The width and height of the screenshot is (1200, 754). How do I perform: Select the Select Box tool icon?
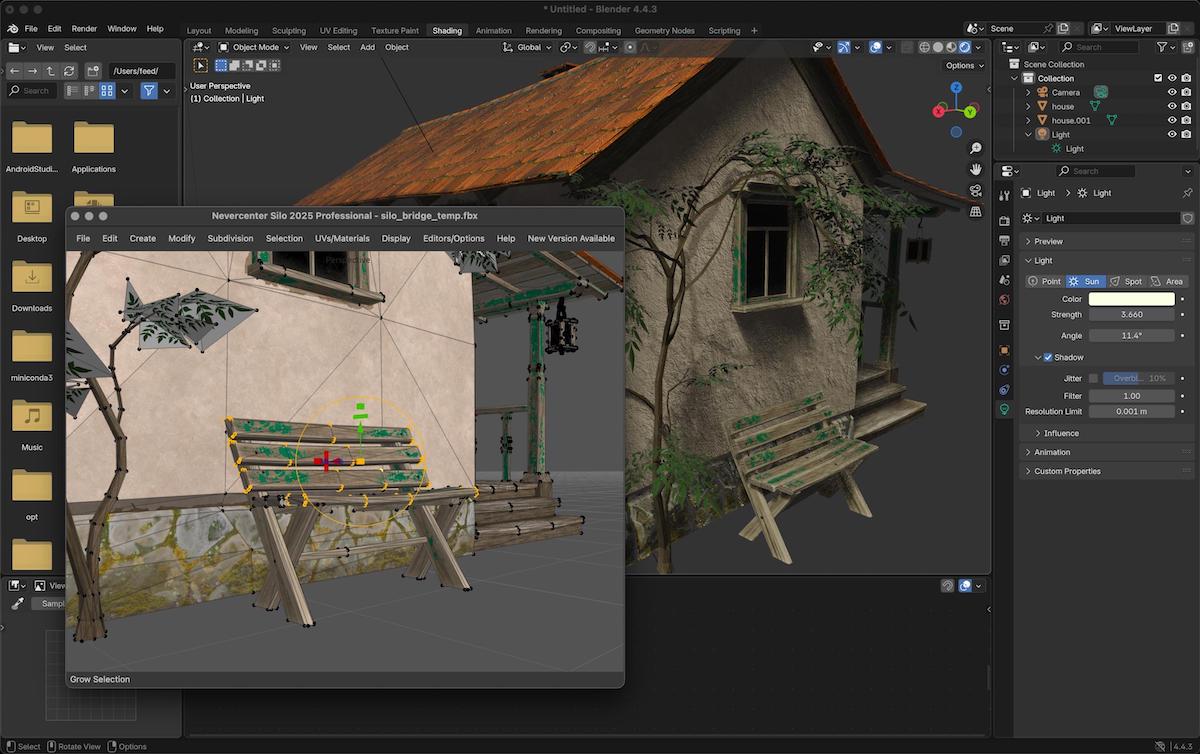[200, 65]
